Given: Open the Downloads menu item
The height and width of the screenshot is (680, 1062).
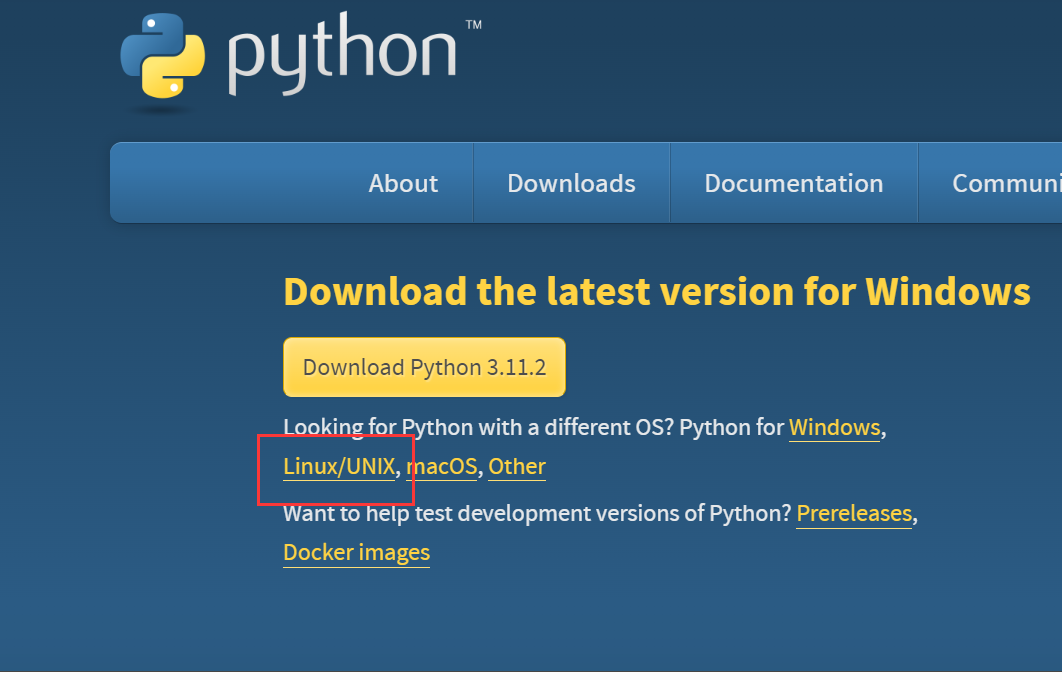Looking at the screenshot, I should [x=571, y=184].
